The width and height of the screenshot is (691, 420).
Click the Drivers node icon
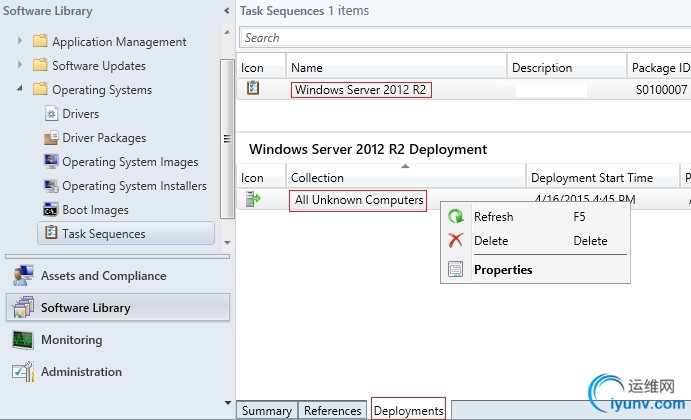click(51, 113)
